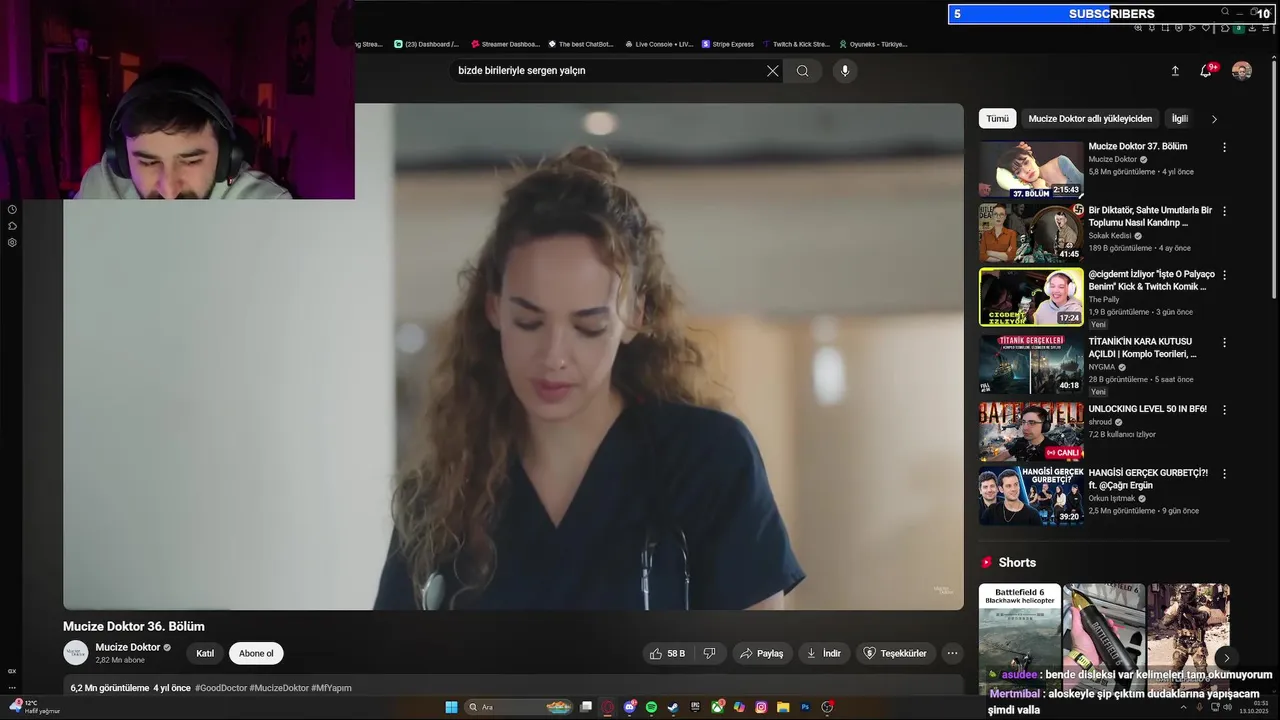Image resolution: width=1280 pixels, height=720 pixels.
Task: Open Spotify from the taskbar
Action: (651, 707)
